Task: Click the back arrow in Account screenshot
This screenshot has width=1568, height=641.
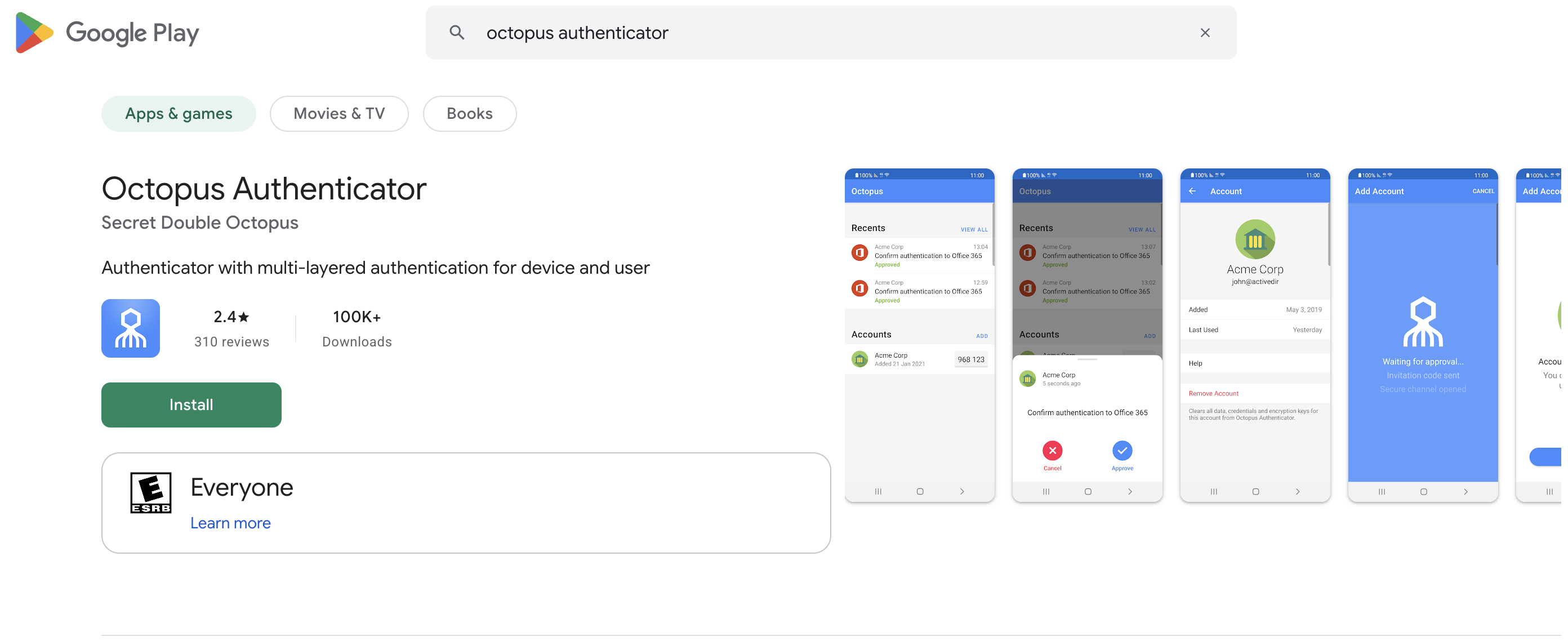Action: tap(1192, 191)
